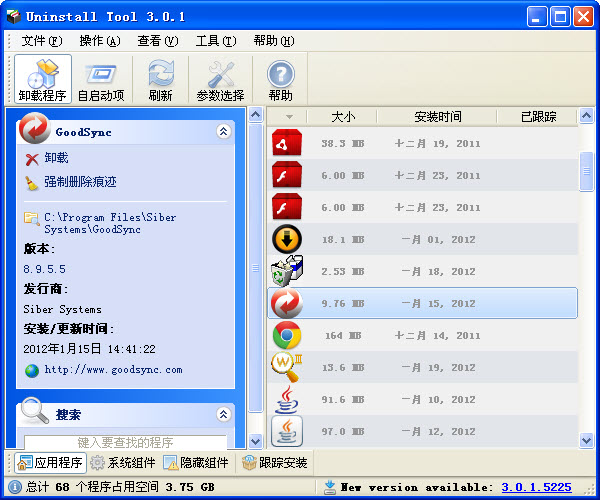Select the 一月 01, 2012 date cell
The height and width of the screenshot is (500, 600).
(x=438, y=239)
